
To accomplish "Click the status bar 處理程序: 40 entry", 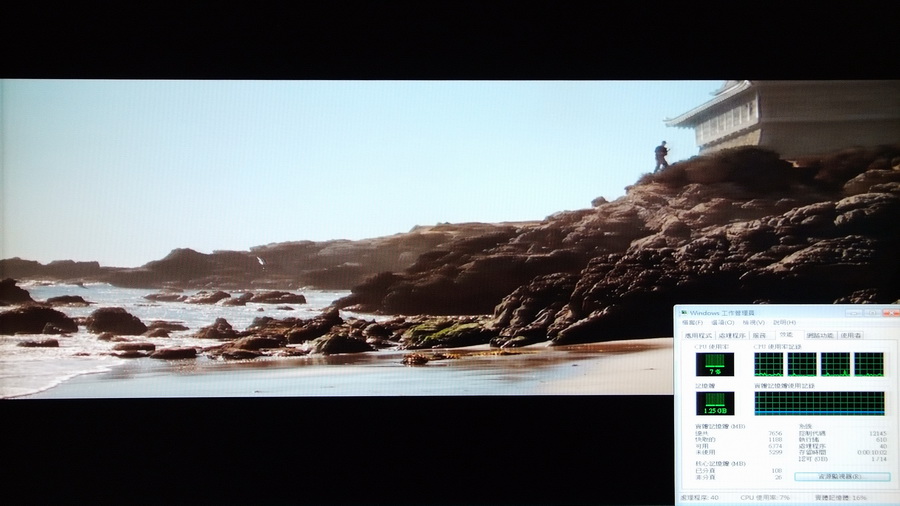I will 699,497.
